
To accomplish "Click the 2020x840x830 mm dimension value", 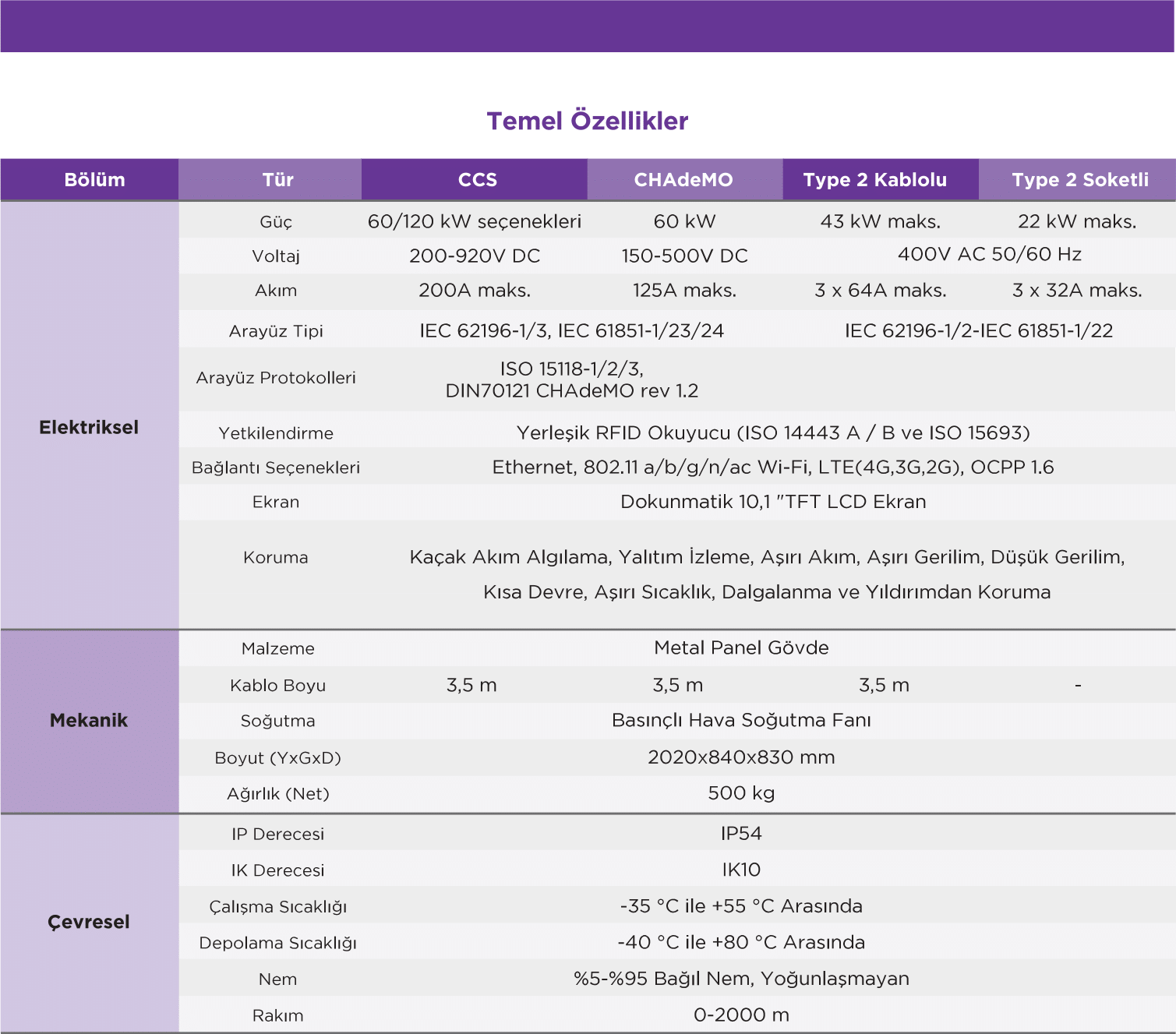I will (x=741, y=757).
